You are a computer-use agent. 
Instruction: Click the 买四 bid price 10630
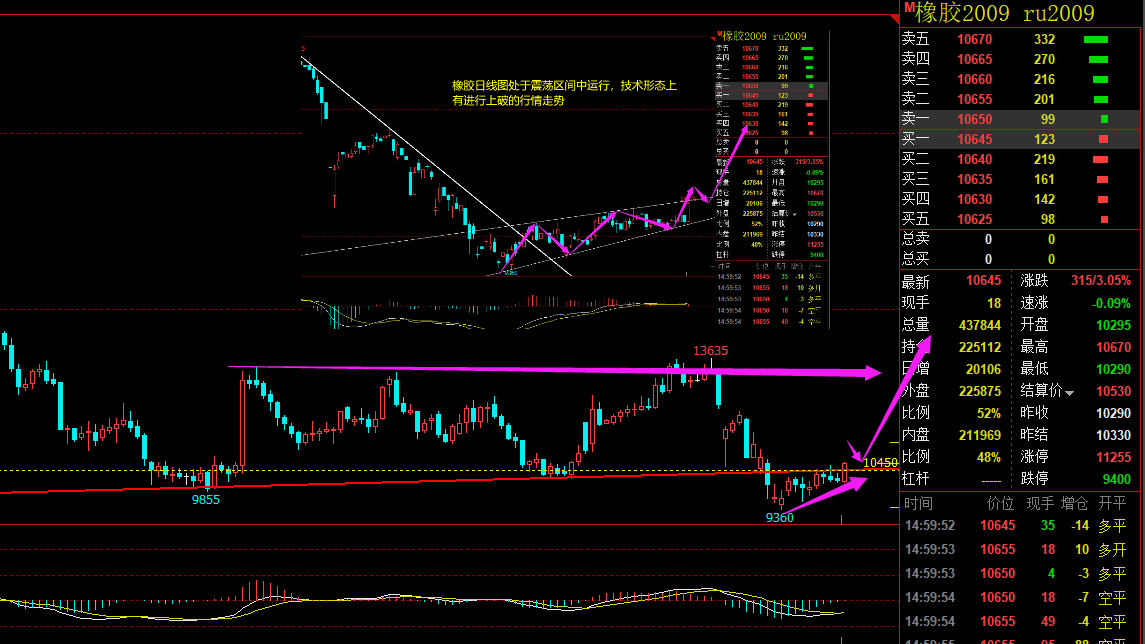pyautogui.click(x=974, y=199)
